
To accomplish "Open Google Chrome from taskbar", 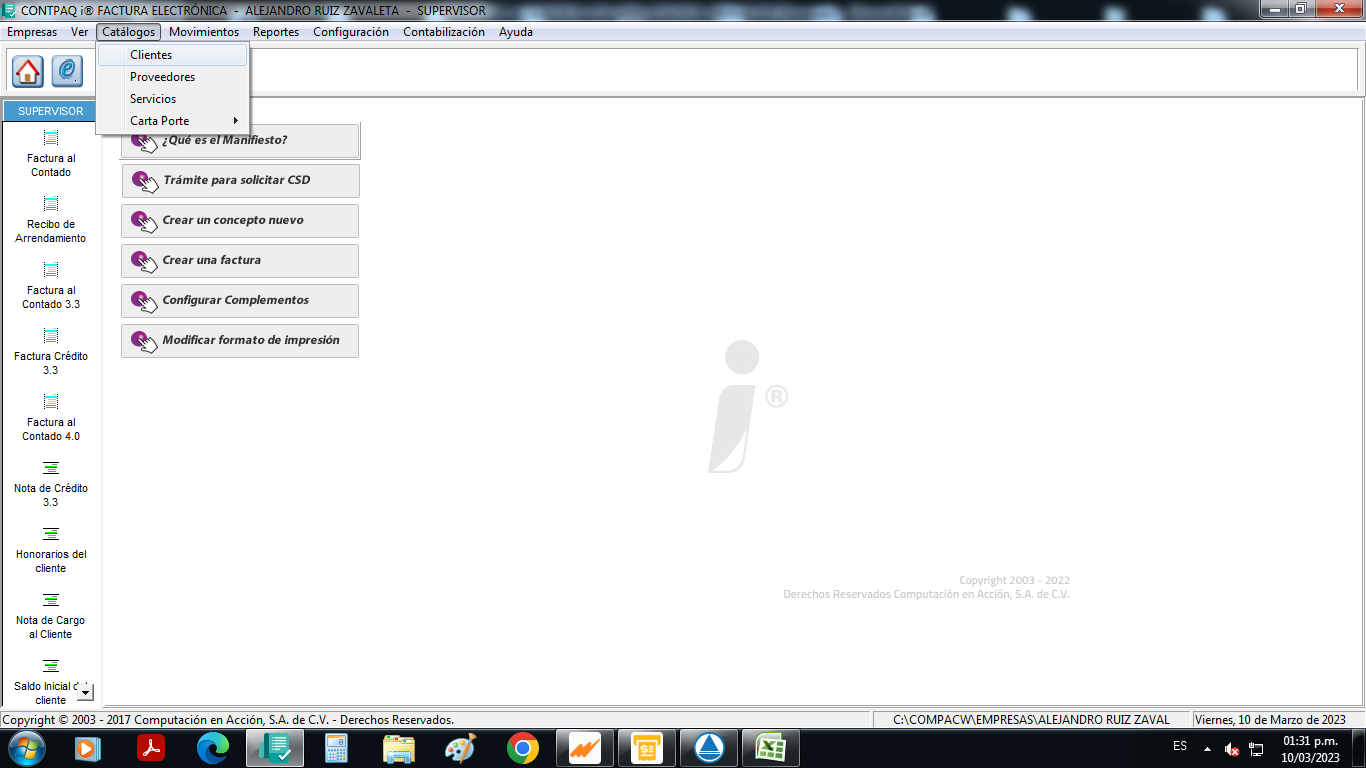I will (522, 748).
